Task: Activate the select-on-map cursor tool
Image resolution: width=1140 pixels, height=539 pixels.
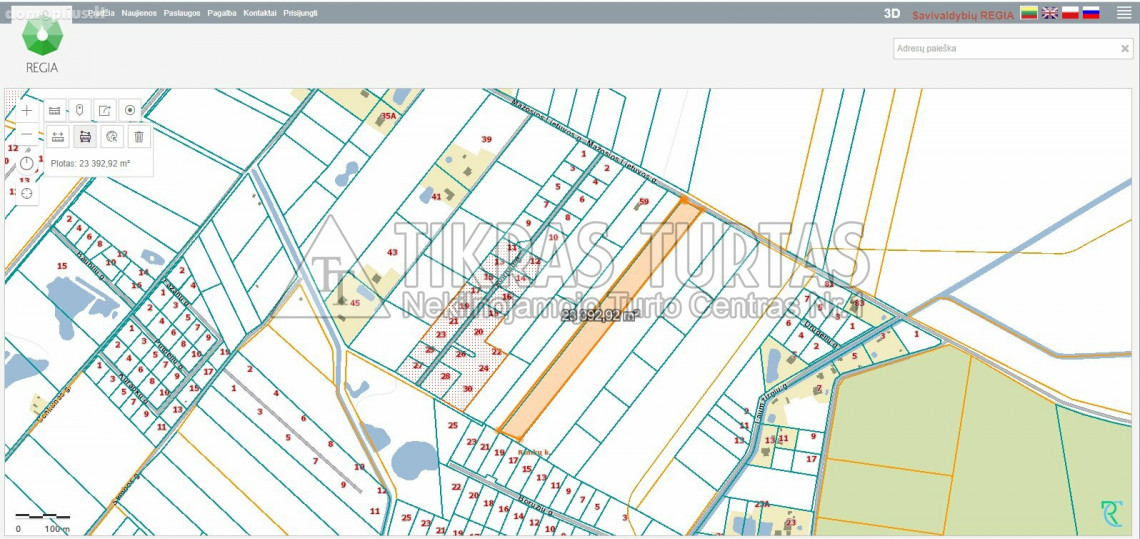Action: 113,137
